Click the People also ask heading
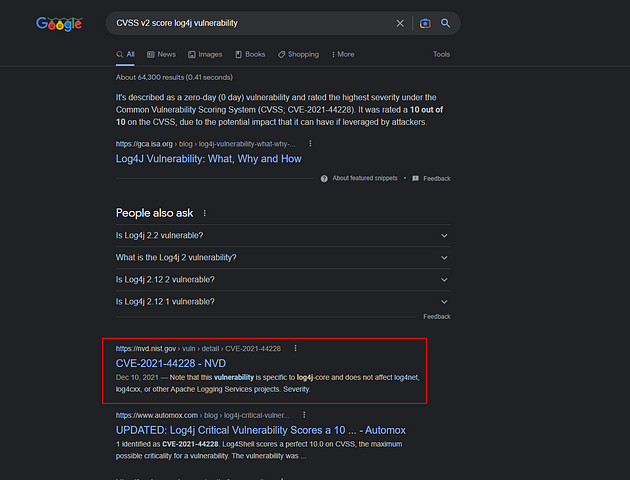This screenshot has width=630, height=480. click(154, 213)
